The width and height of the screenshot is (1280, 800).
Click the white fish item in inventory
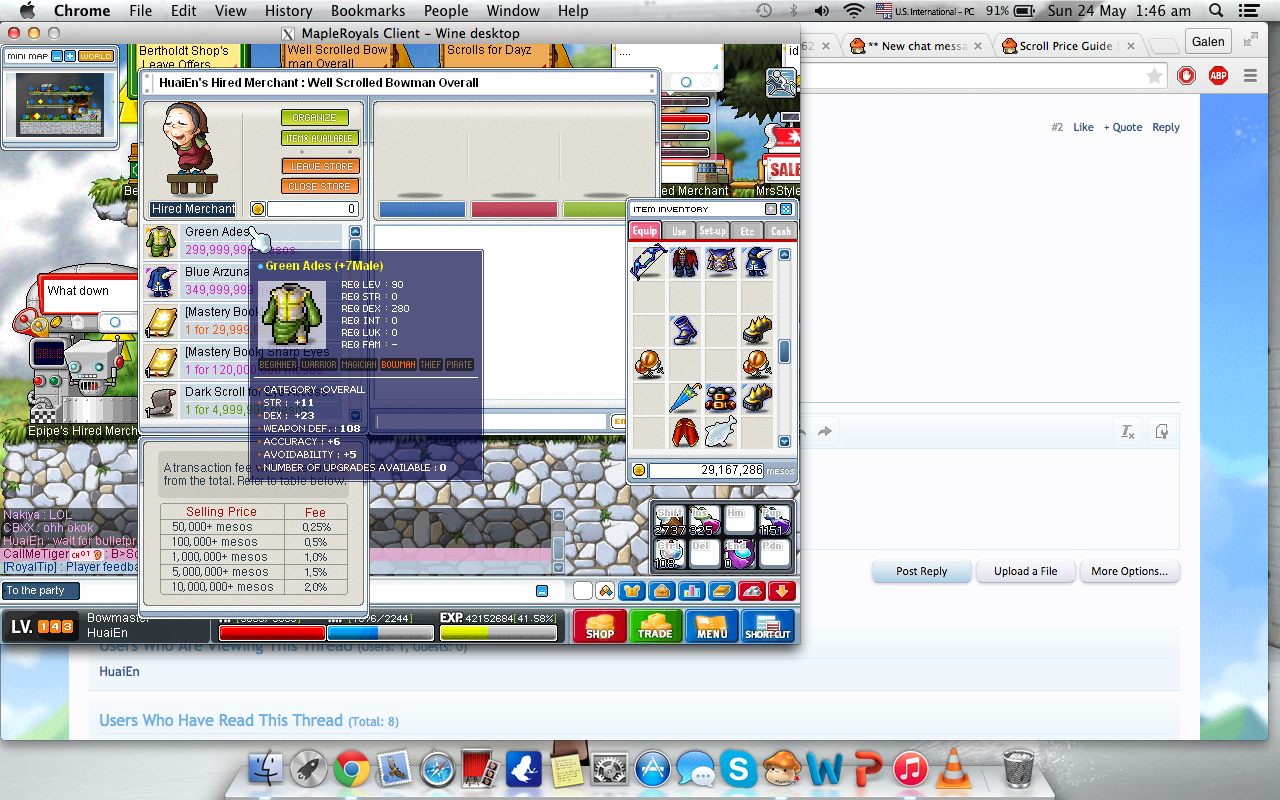click(720, 432)
